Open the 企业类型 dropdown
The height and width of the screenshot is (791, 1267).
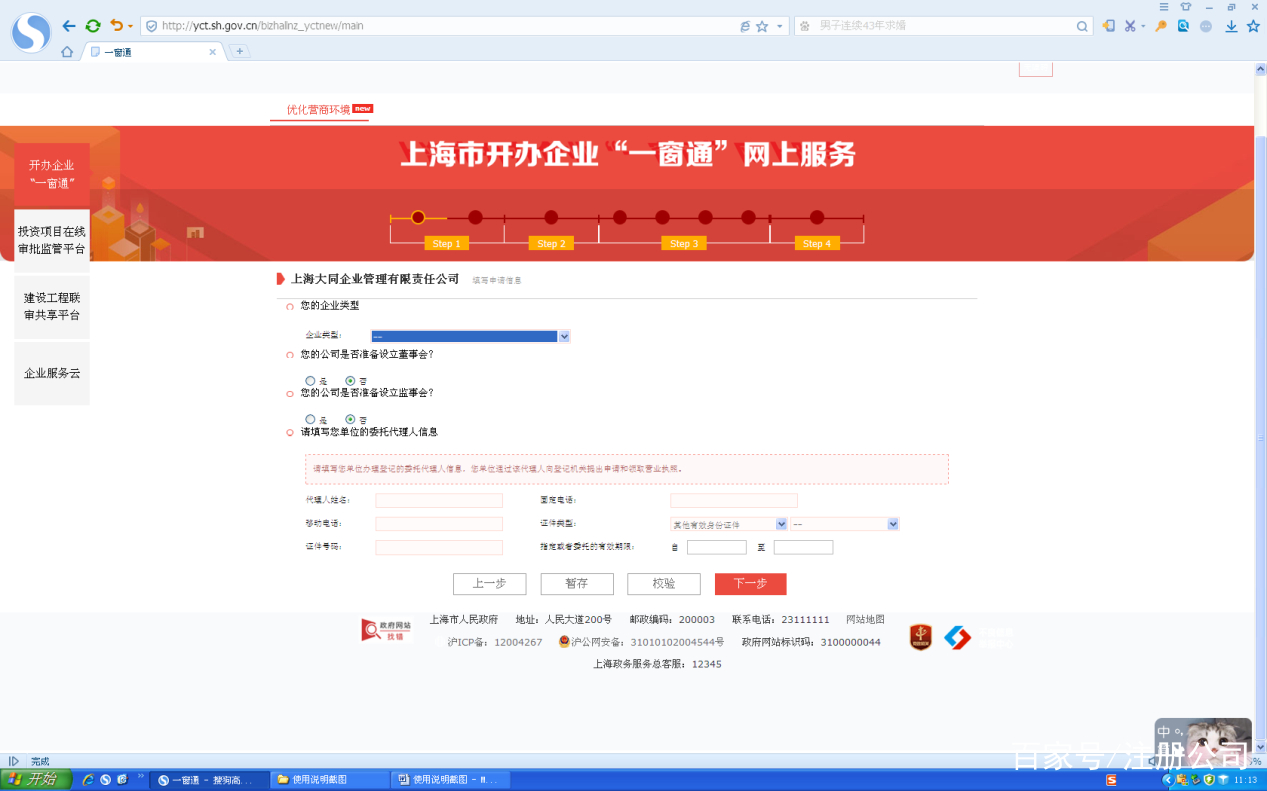[x=470, y=336]
